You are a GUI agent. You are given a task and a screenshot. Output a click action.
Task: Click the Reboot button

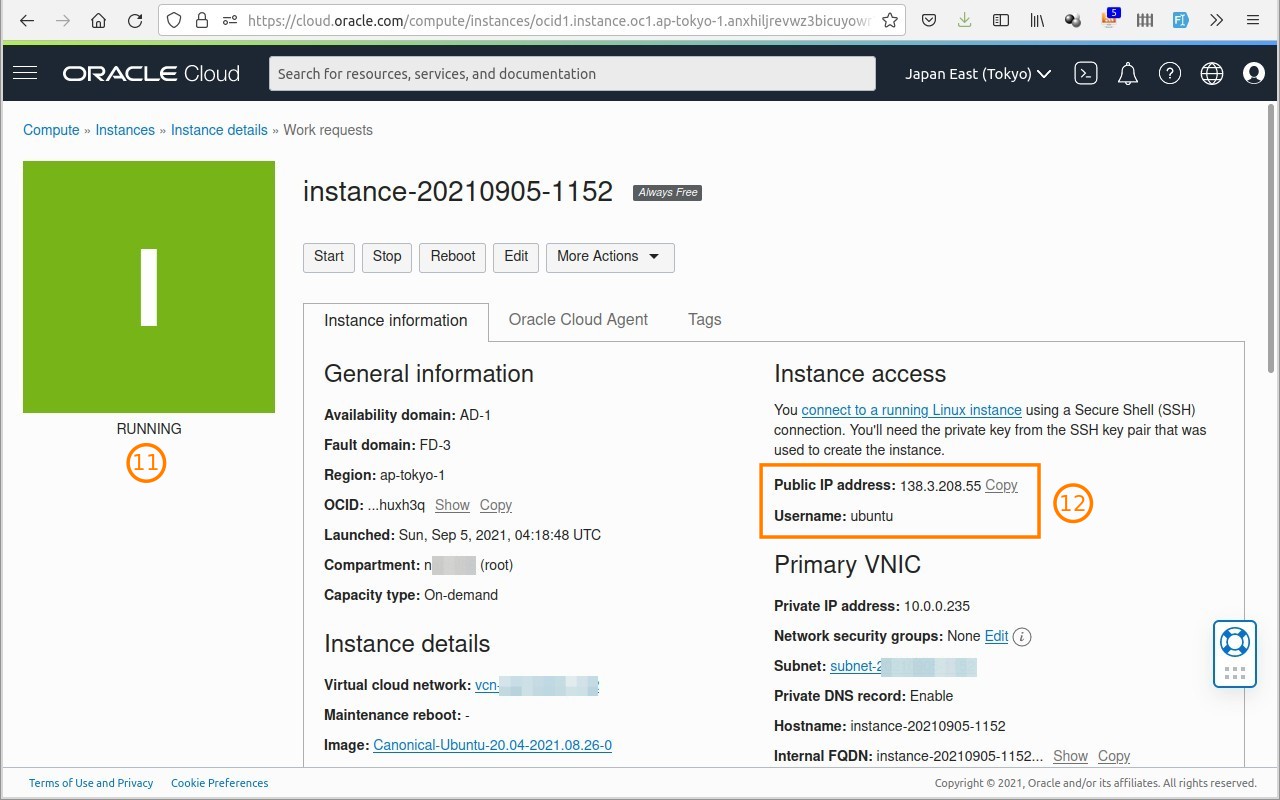pyautogui.click(x=453, y=257)
